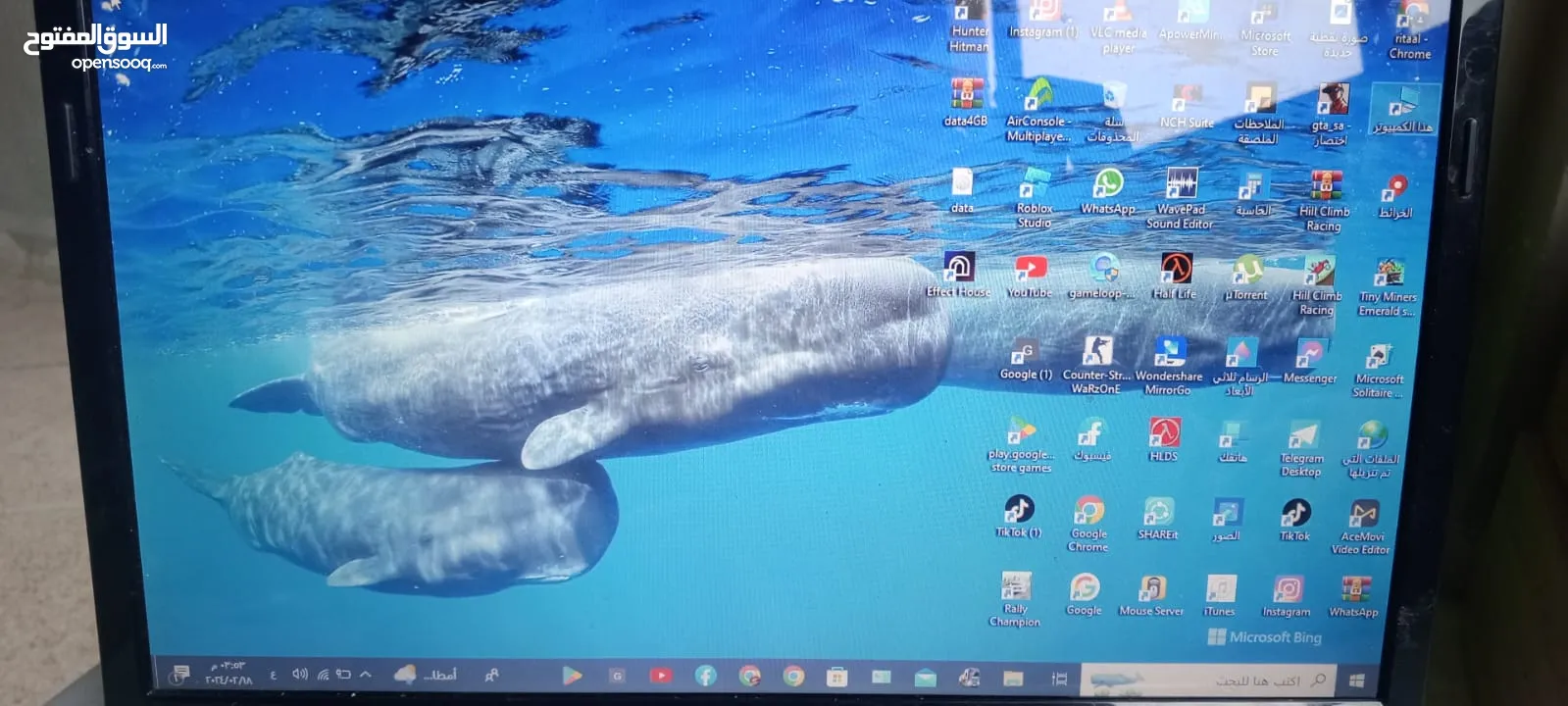Launch WavePad Sound Editor
This screenshot has height=706, width=1568.
[x=1181, y=199]
